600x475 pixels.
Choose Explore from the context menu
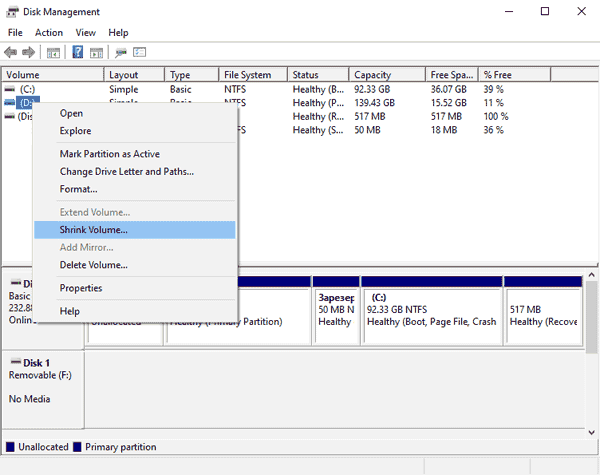tap(135, 131)
